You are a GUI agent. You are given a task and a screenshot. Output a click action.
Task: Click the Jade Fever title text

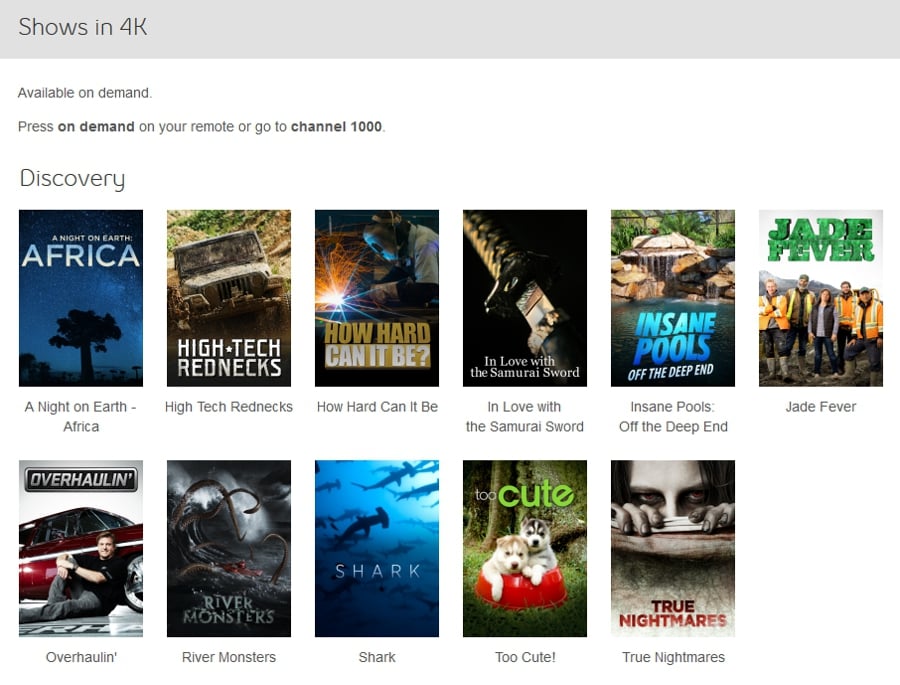point(820,407)
